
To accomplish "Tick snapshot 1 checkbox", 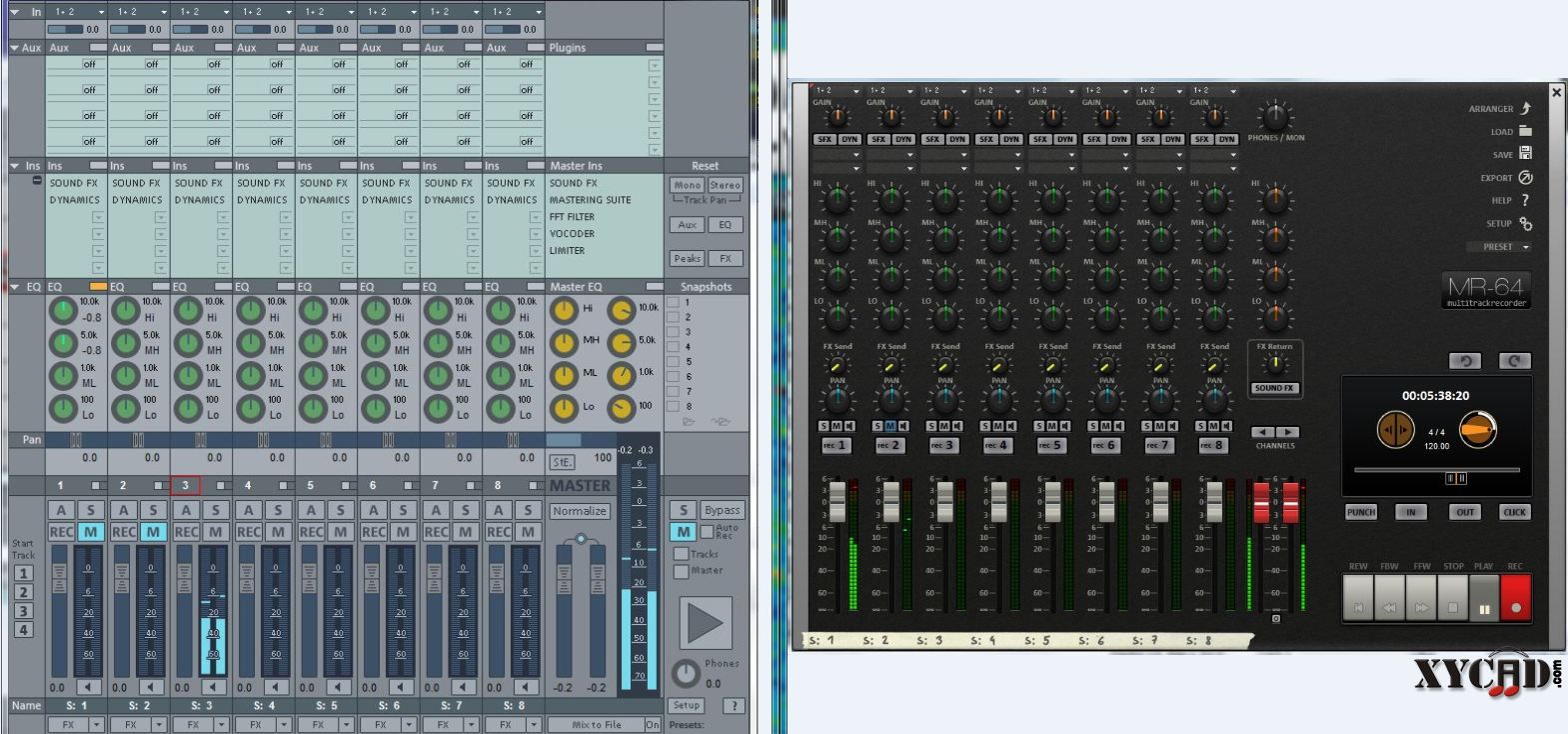I will tap(673, 302).
